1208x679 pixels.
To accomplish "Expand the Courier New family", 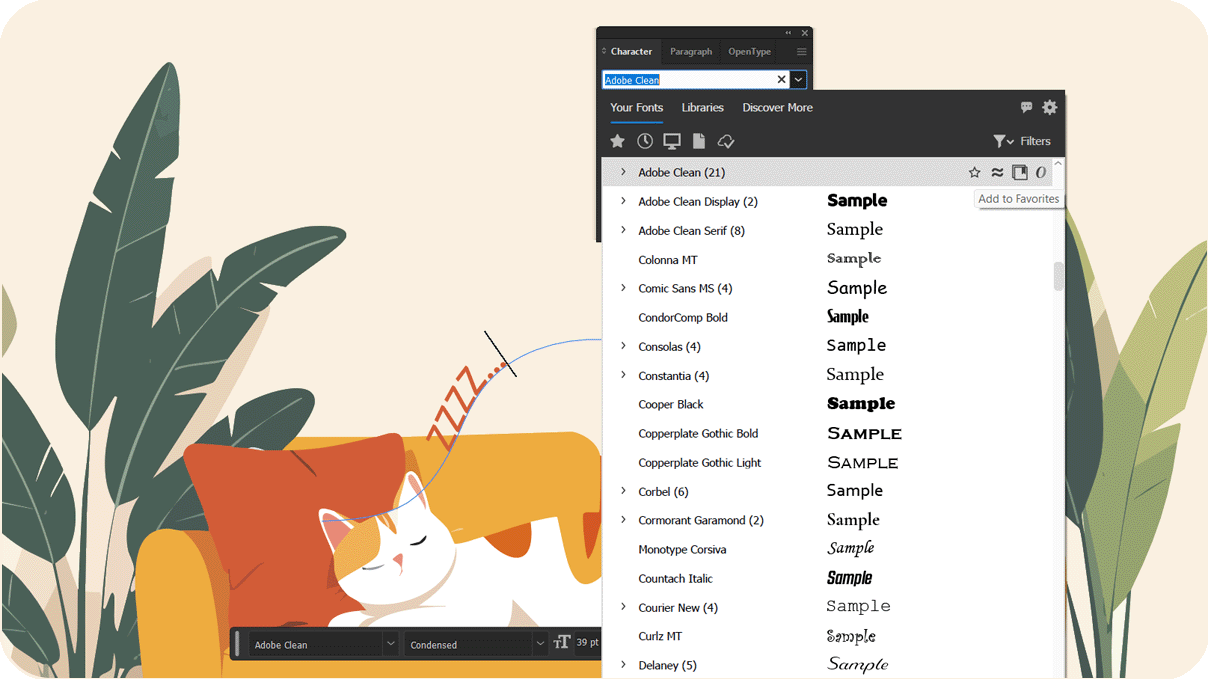I will tap(623, 607).
